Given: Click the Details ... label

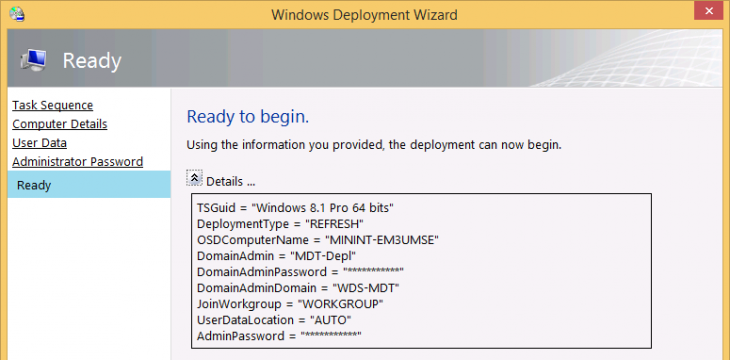Looking at the screenshot, I should pyautogui.click(x=231, y=182).
